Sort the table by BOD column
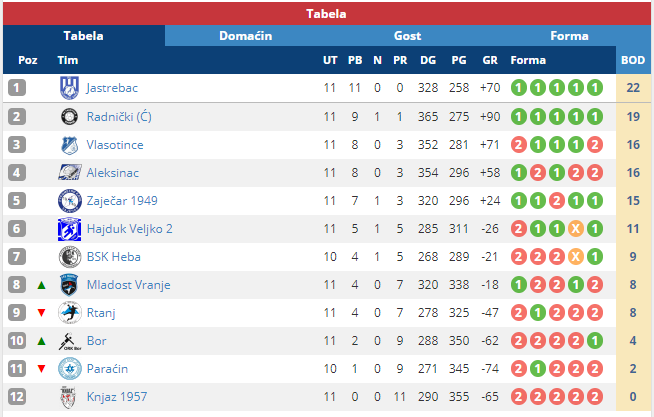 tap(632, 60)
